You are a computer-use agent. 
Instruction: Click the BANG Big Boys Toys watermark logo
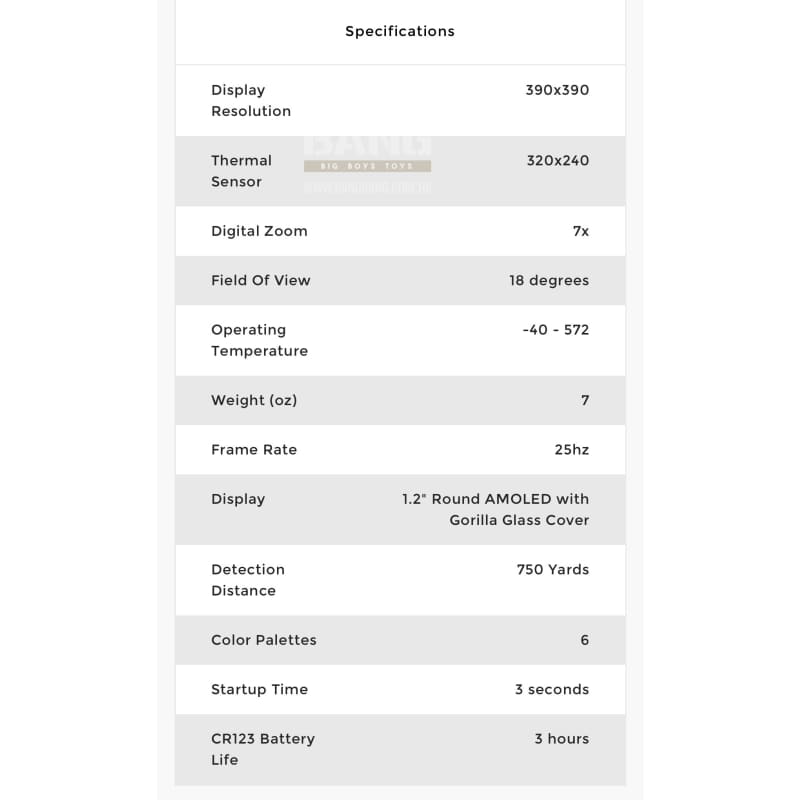(x=367, y=160)
